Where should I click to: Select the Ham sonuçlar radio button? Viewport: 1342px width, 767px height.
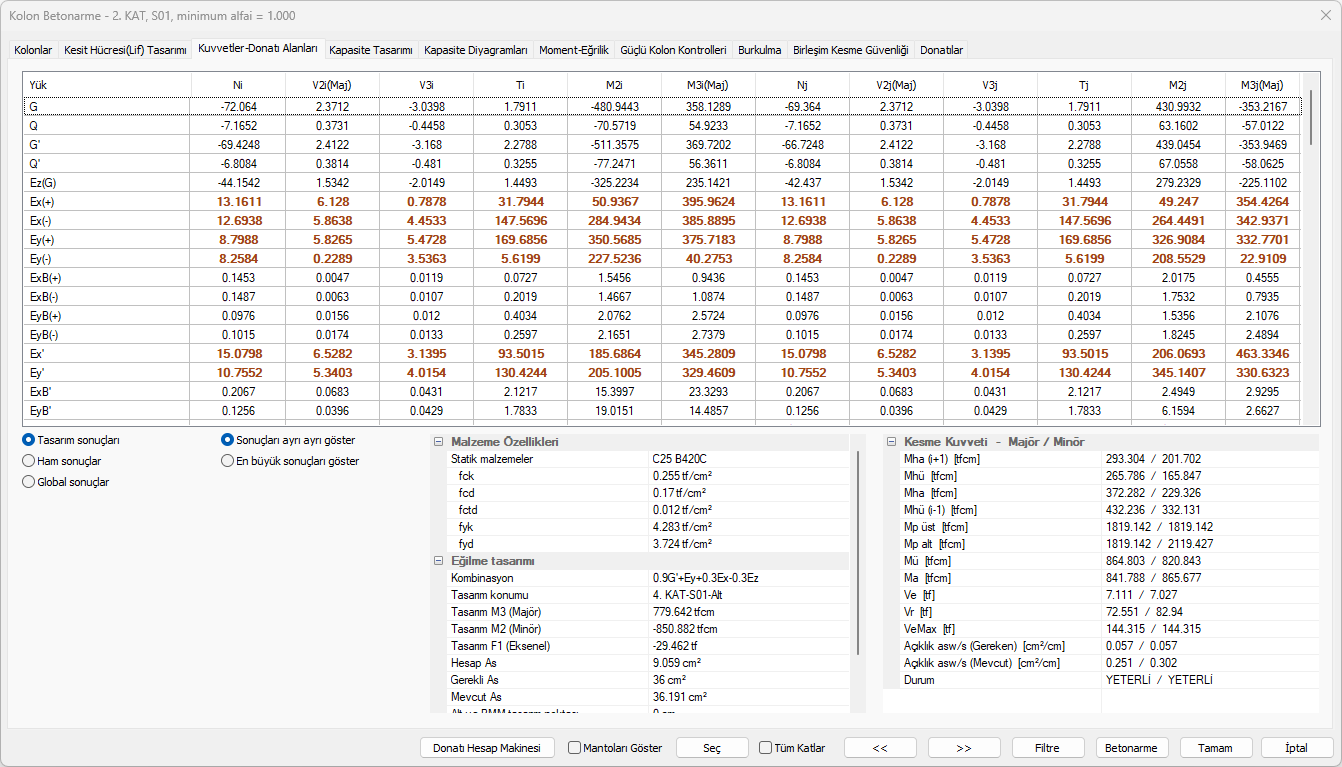29,461
